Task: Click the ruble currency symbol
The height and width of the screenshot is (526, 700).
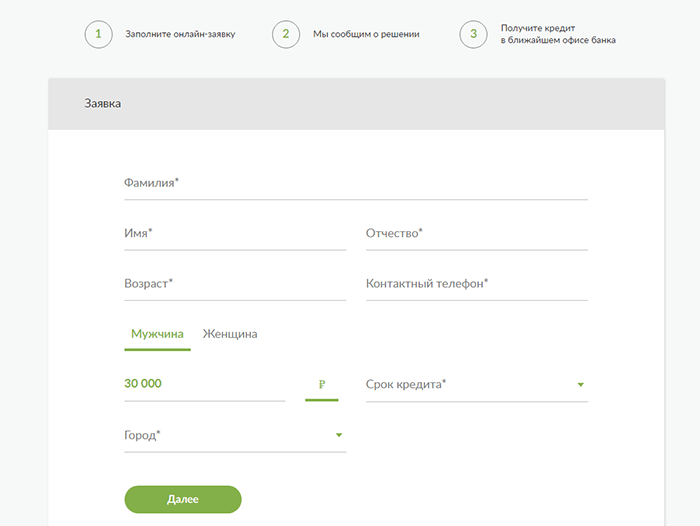Action: pos(321,384)
